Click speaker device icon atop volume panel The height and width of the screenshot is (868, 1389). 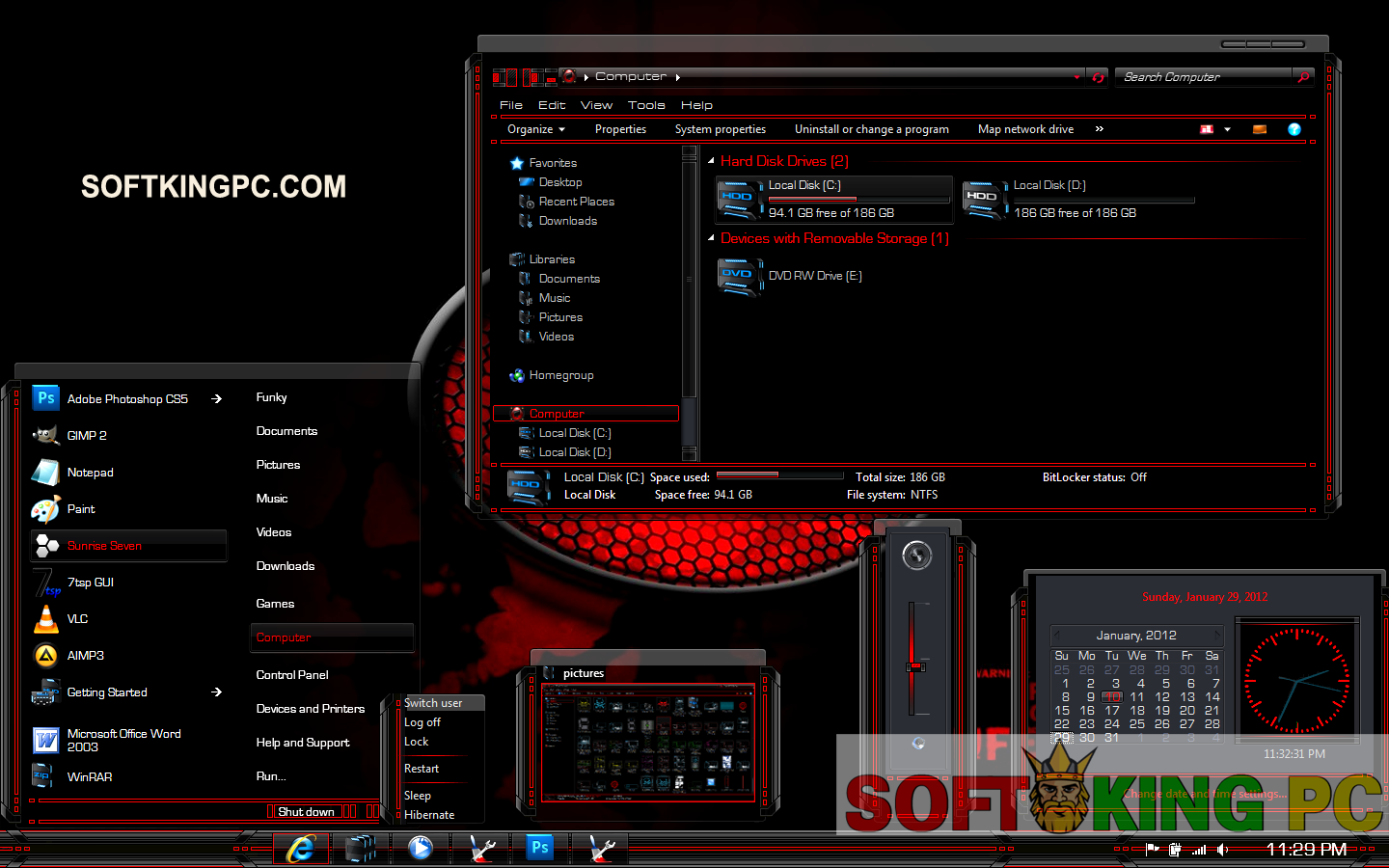pyautogui.click(x=916, y=555)
